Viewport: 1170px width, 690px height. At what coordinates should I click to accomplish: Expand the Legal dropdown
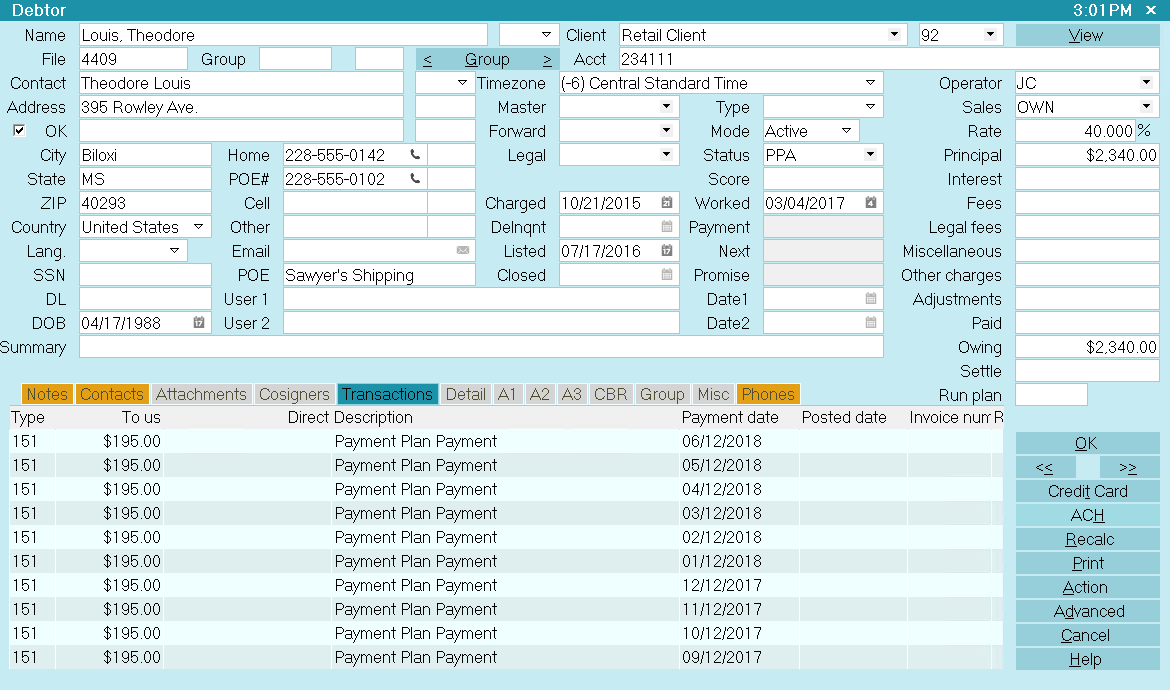click(666, 154)
